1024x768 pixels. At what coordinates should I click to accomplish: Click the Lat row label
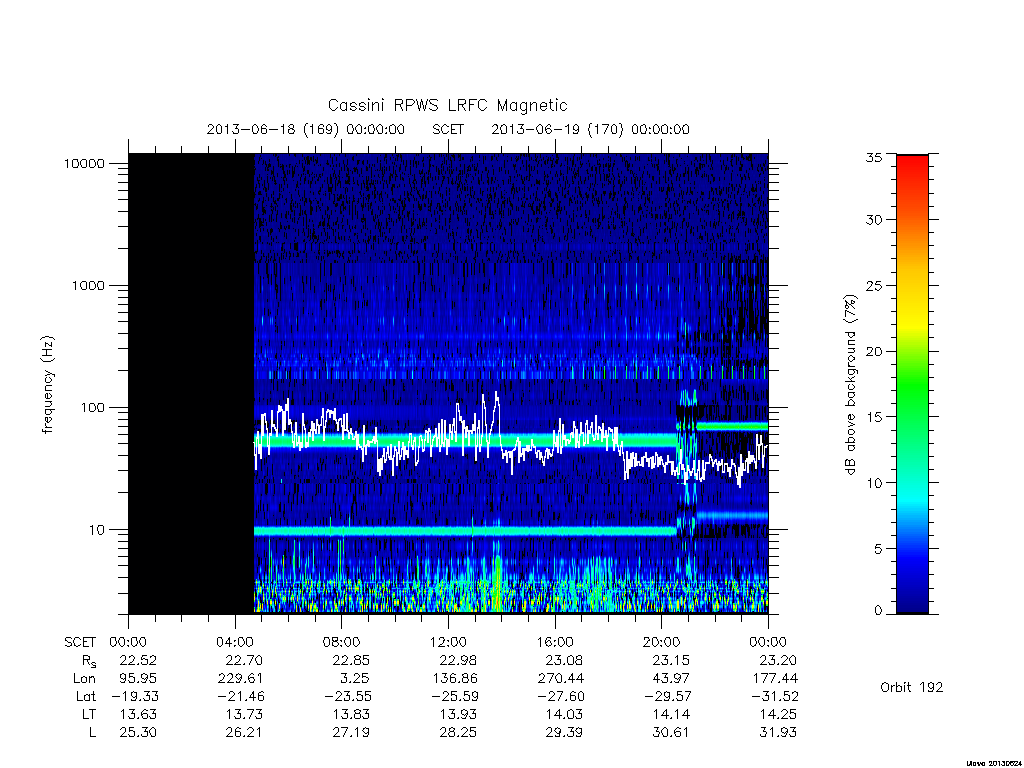pyautogui.click(x=86, y=697)
